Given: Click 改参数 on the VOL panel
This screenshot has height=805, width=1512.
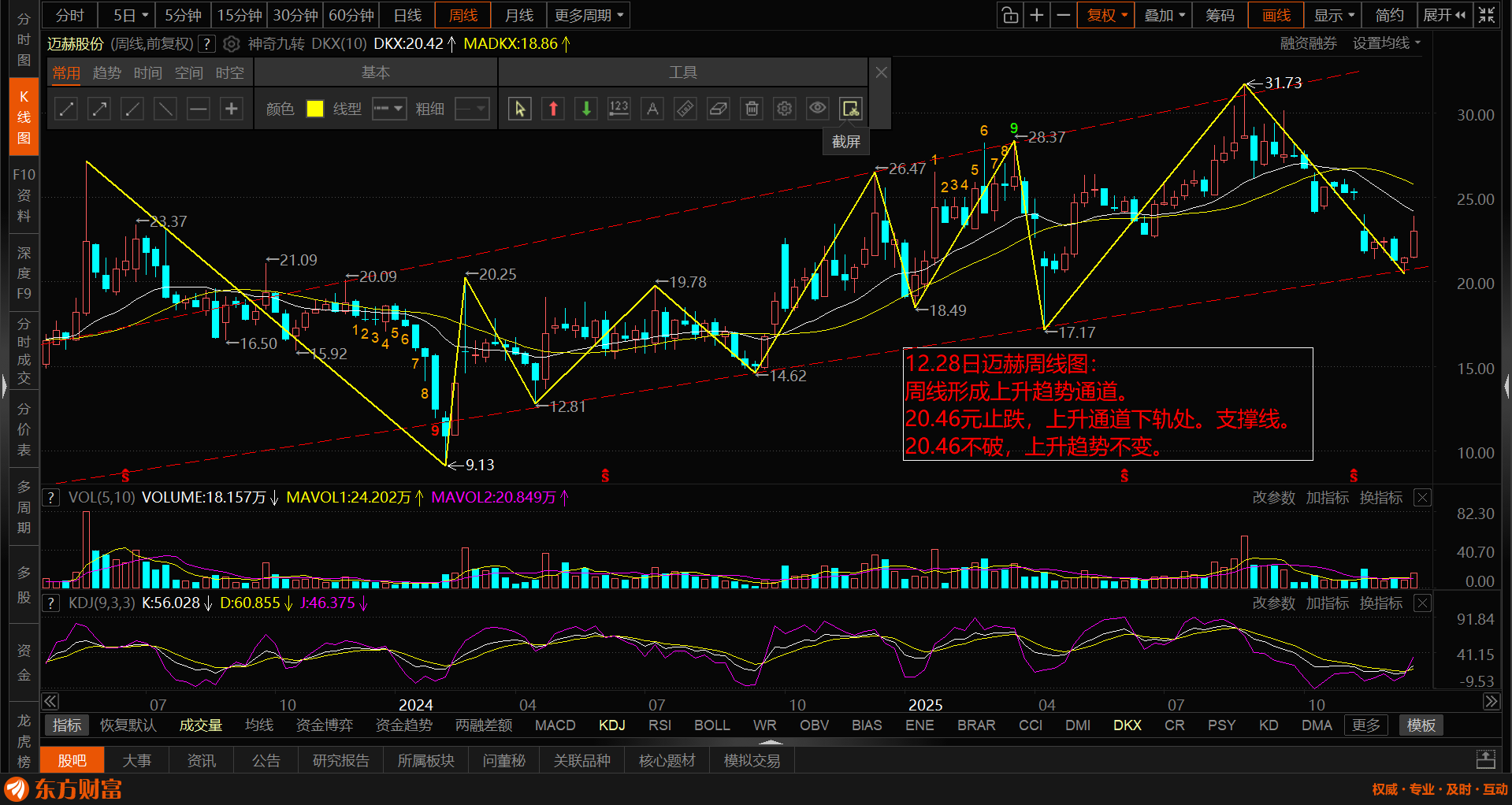Looking at the screenshot, I should tap(1274, 498).
